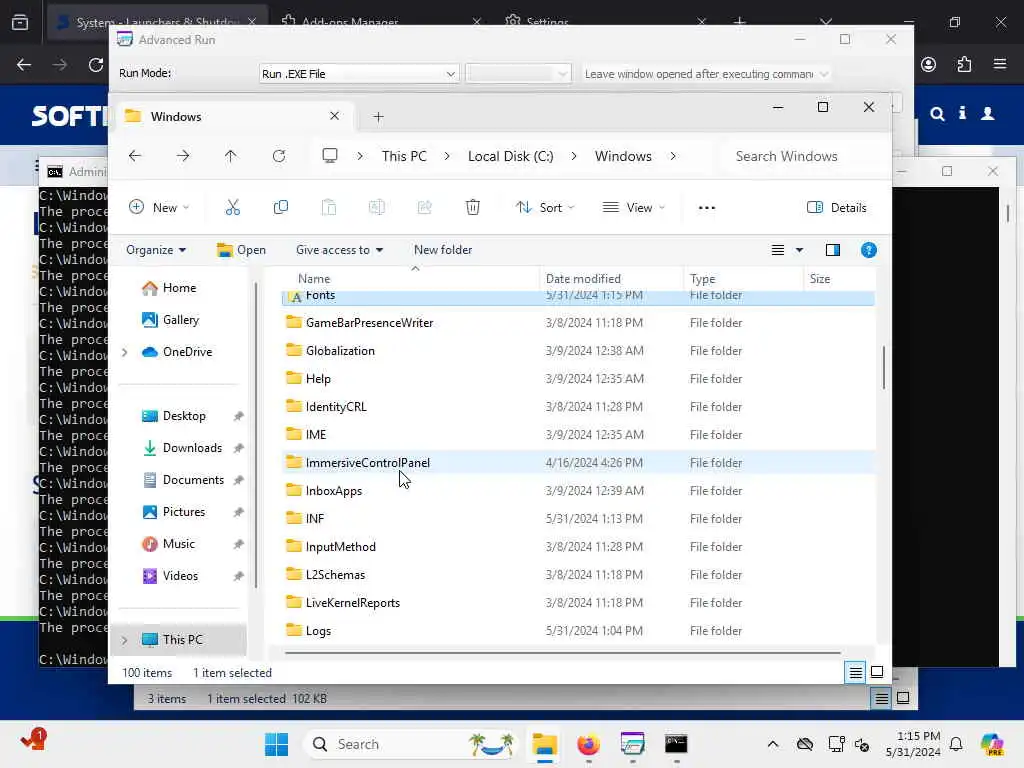
Task: Click the Cut scissors icon
Action: point(232,208)
